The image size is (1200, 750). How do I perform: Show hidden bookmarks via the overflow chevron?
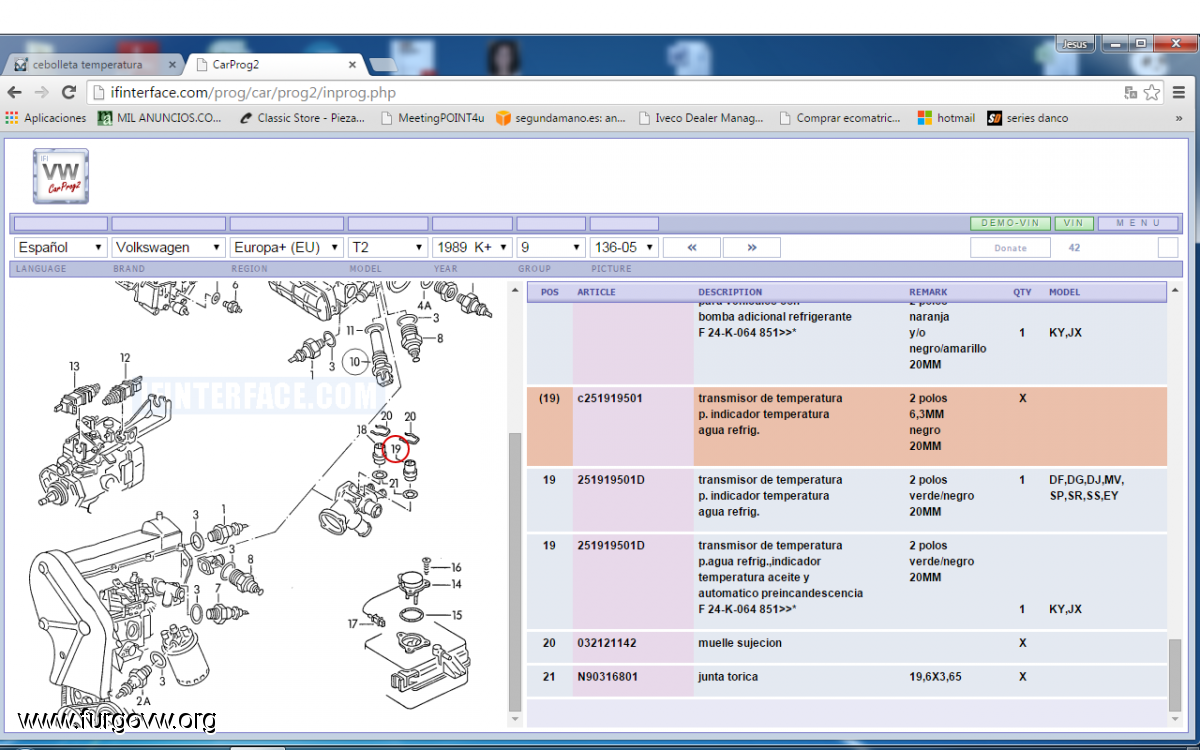(1179, 118)
